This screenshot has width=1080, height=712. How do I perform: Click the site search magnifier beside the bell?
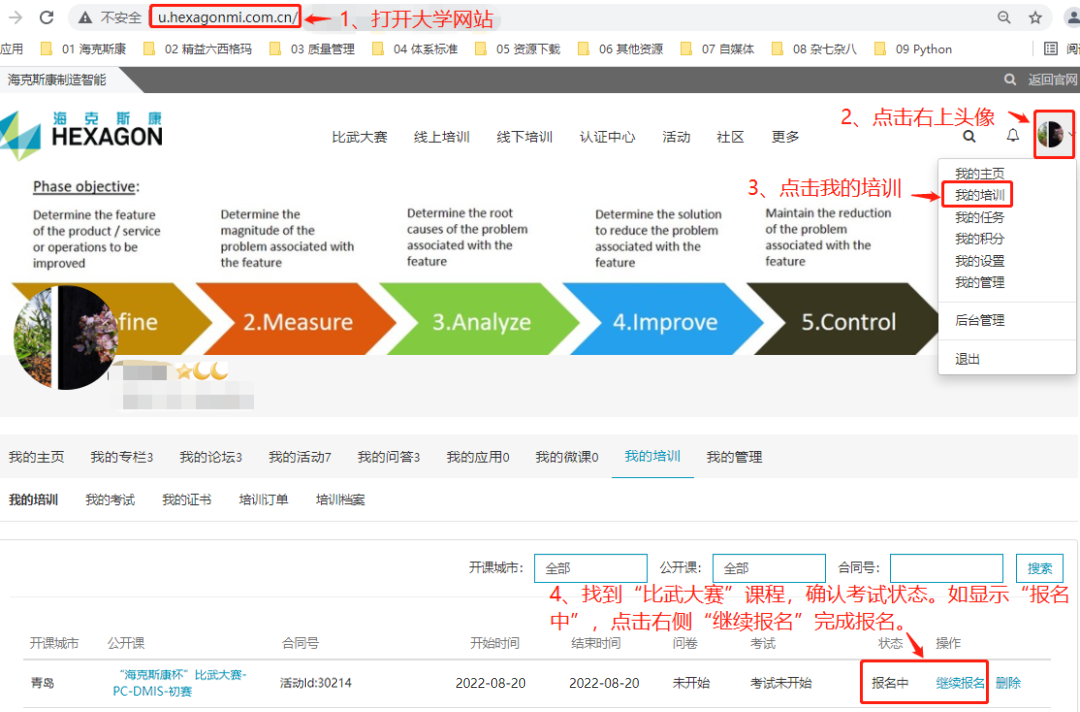pyautogui.click(x=969, y=136)
